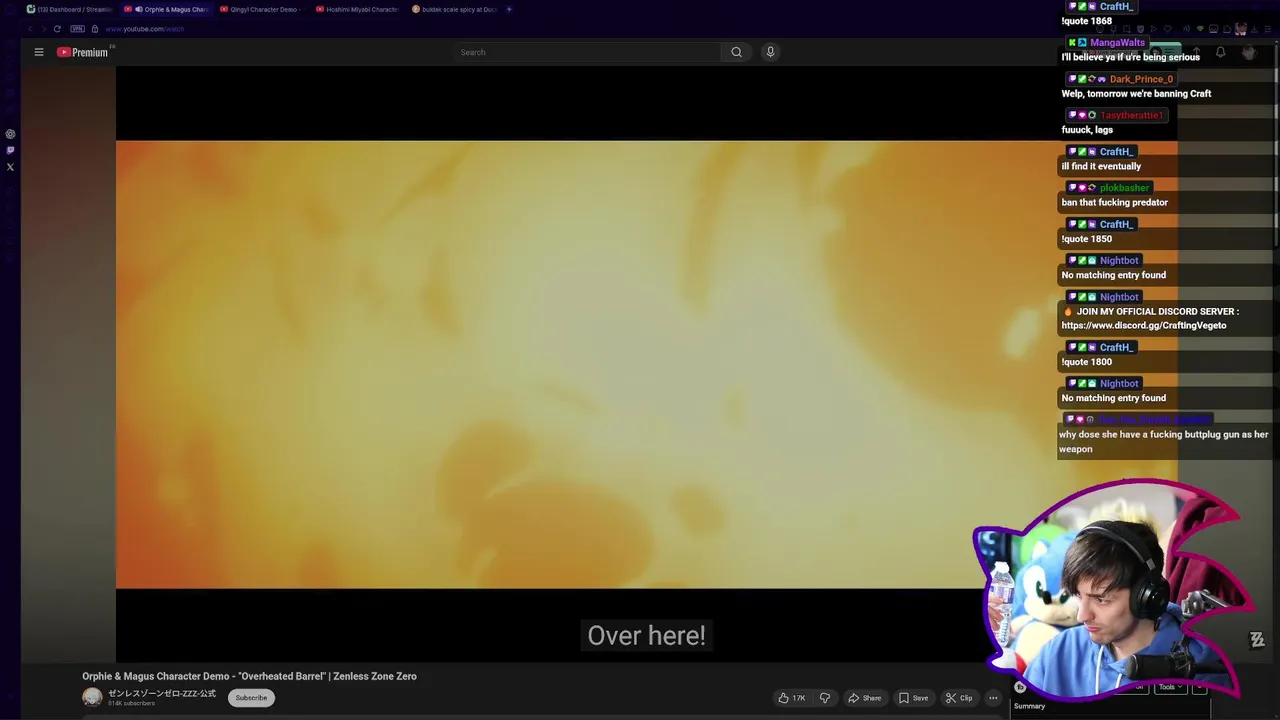Subscribe to the Zenless Zone Zero channel
Image resolution: width=1280 pixels, height=720 pixels.
tap(251, 698)
